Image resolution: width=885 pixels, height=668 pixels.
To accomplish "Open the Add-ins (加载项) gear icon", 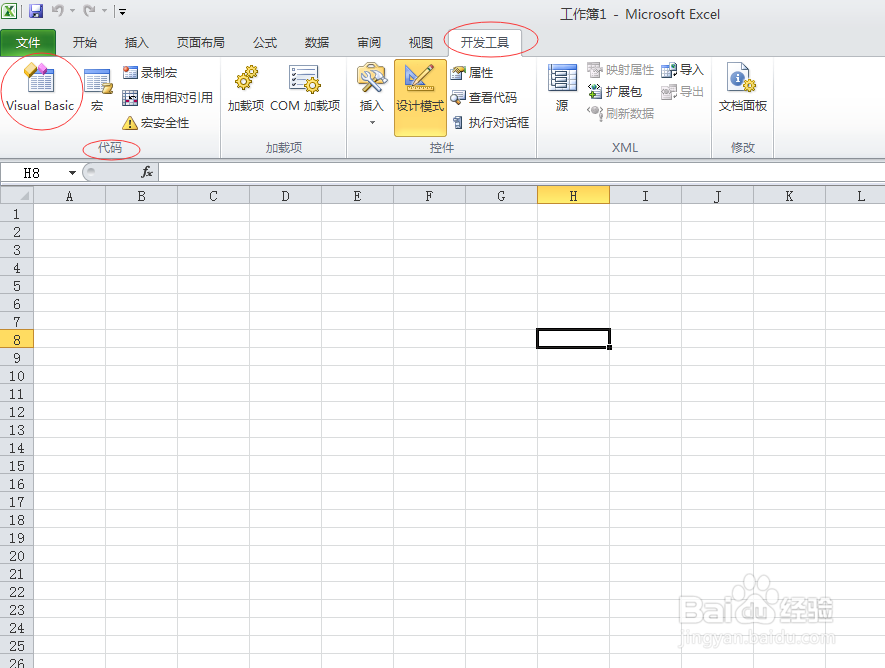I will [246, 88].
